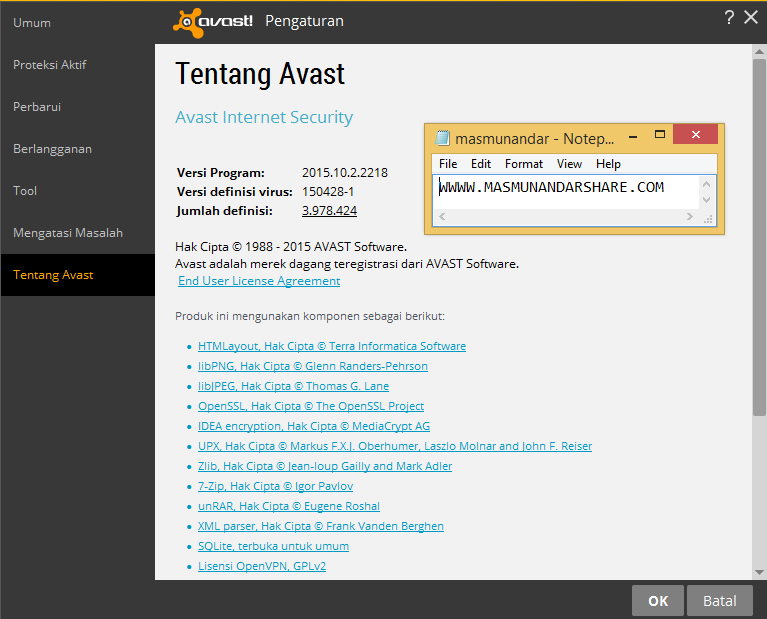The height and width of the screenshot is (619, 767).
Task: Open help with the question mark icon
Action: [729, 18]
